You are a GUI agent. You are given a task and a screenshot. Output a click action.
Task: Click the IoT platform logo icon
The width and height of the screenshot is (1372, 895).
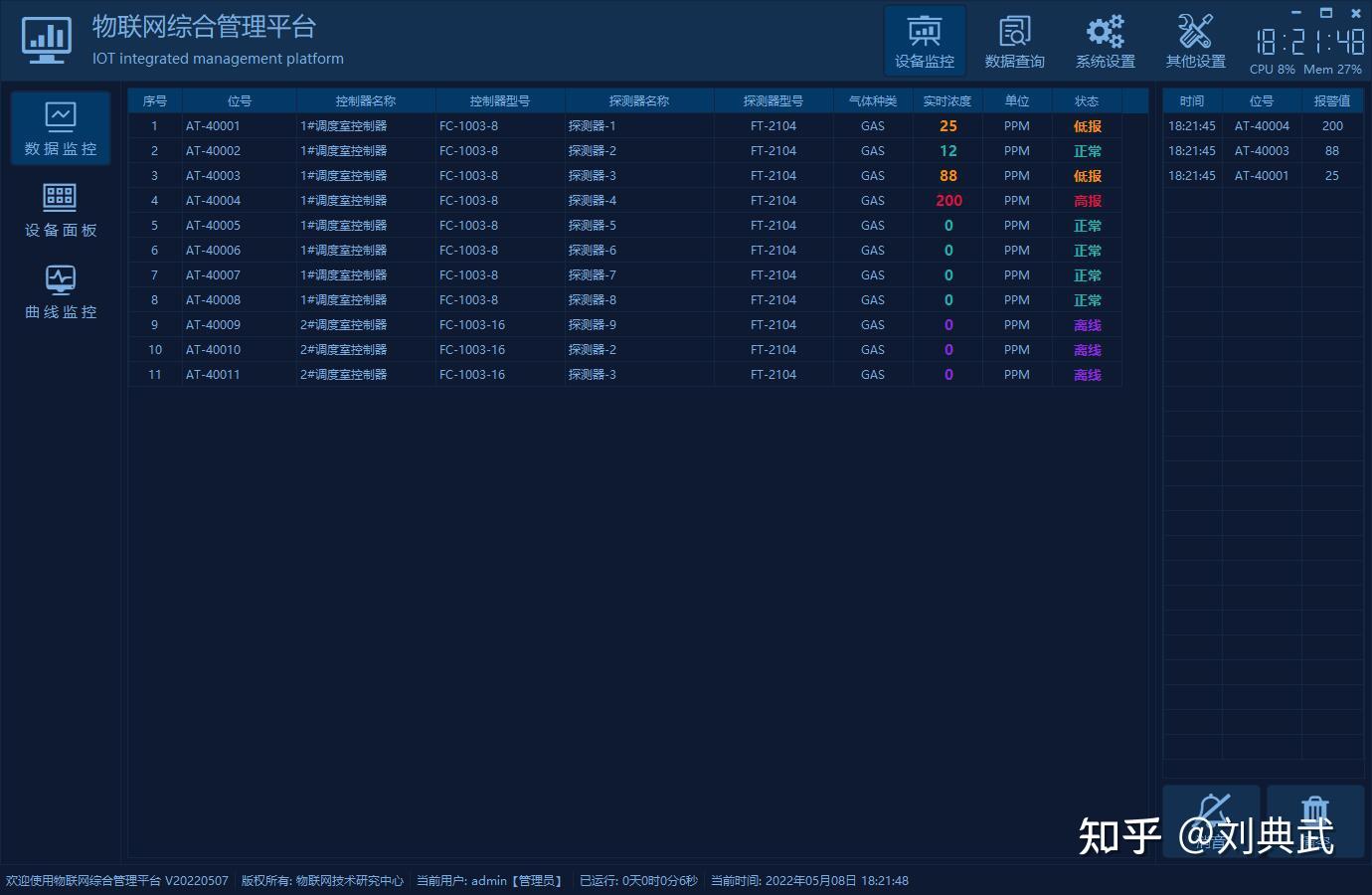coord(46,40)
